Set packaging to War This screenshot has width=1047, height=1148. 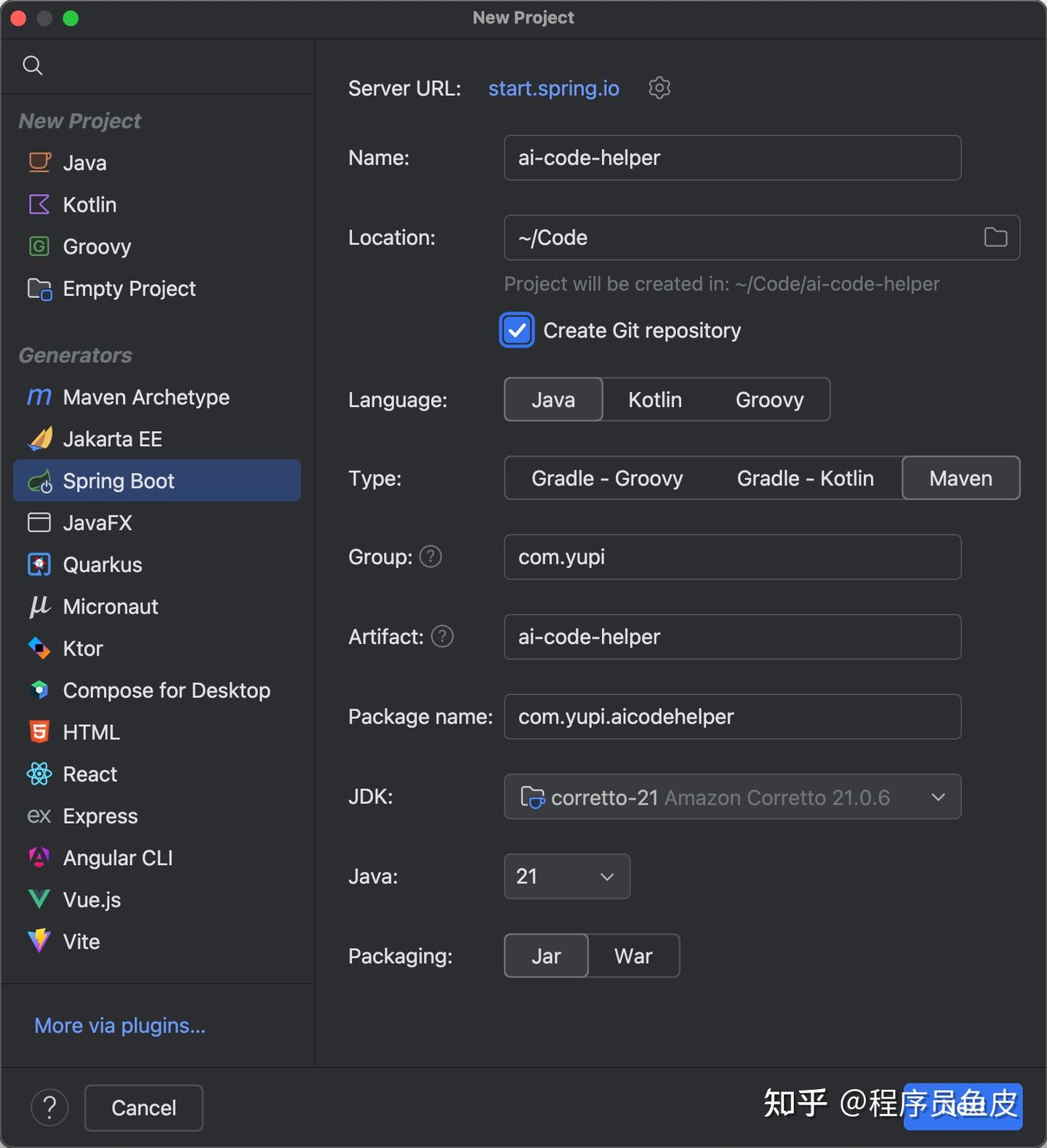[633, 956]
